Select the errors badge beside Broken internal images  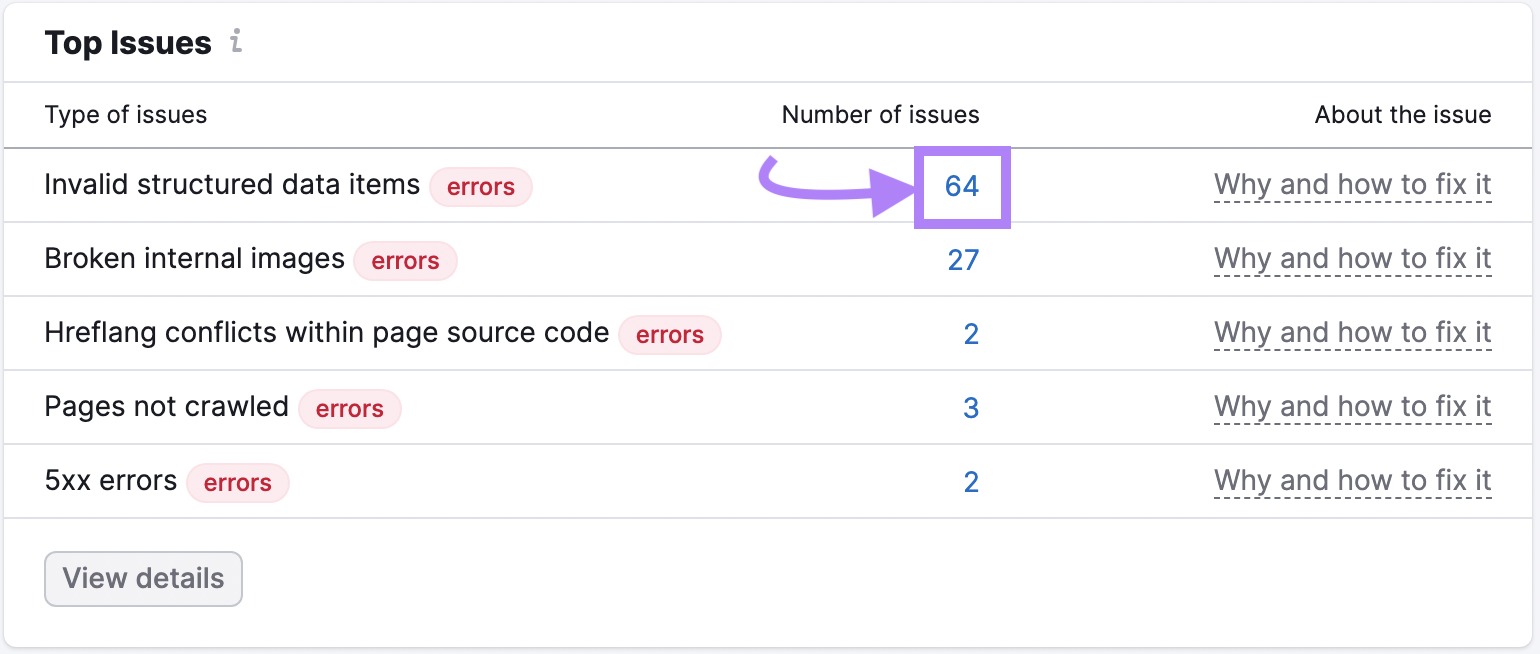point(405,261)
